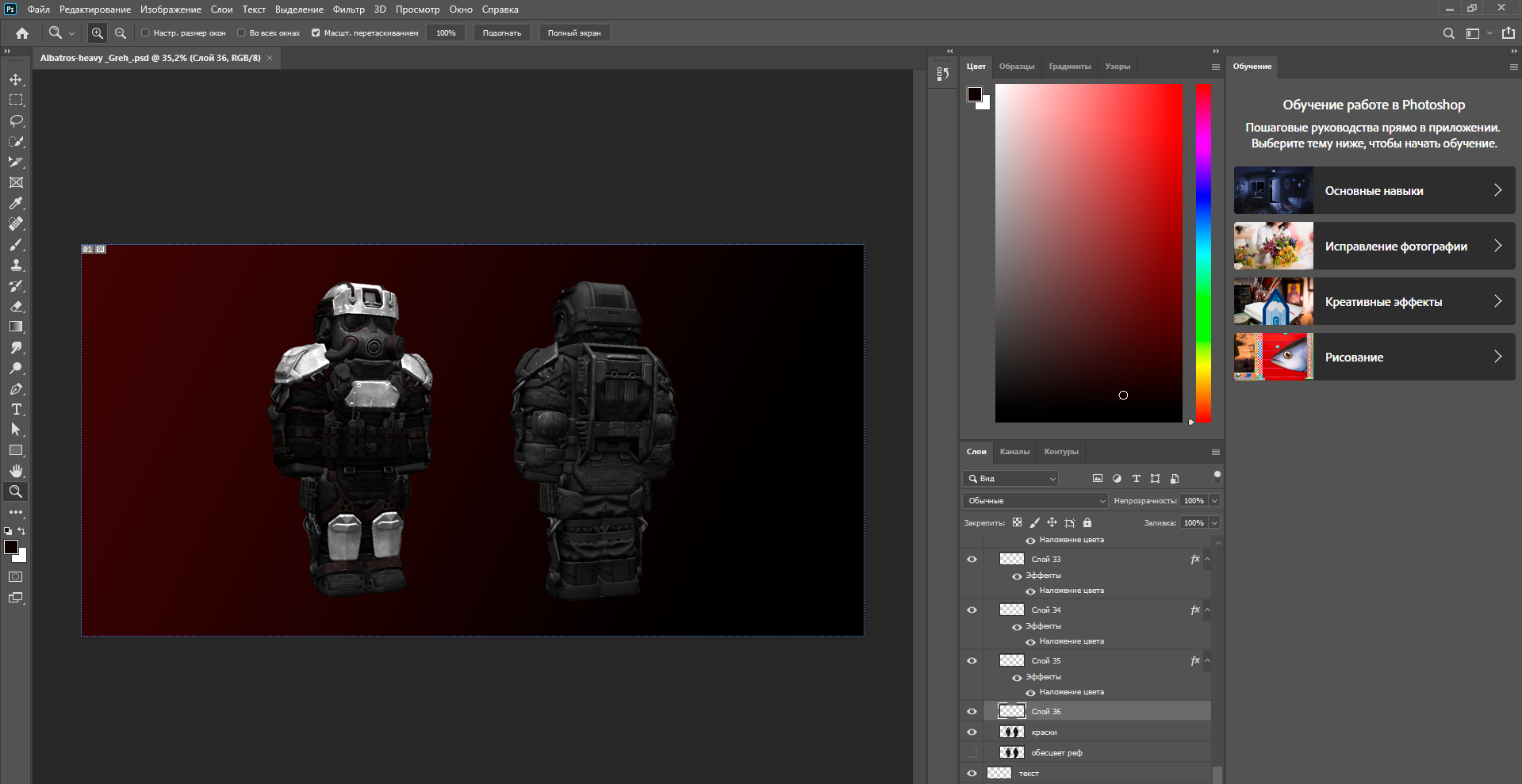The width and height of the screenshot is (1522, 784).
Task: Click the 'Полный экран' button
Action: (x=574, y=33)
